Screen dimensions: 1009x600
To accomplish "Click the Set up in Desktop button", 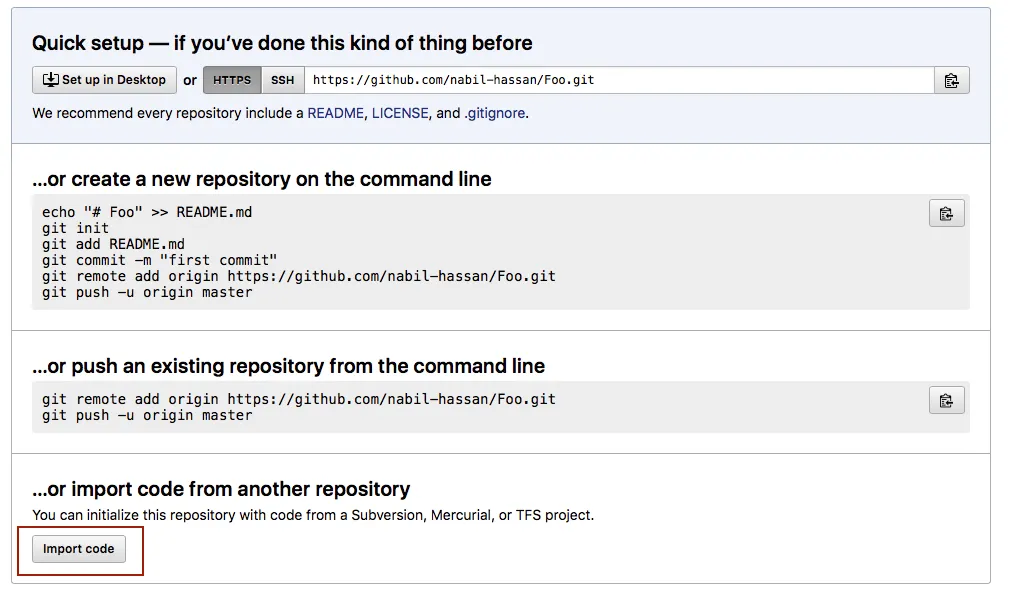I will pyautogui.click(x=104, y=80).
